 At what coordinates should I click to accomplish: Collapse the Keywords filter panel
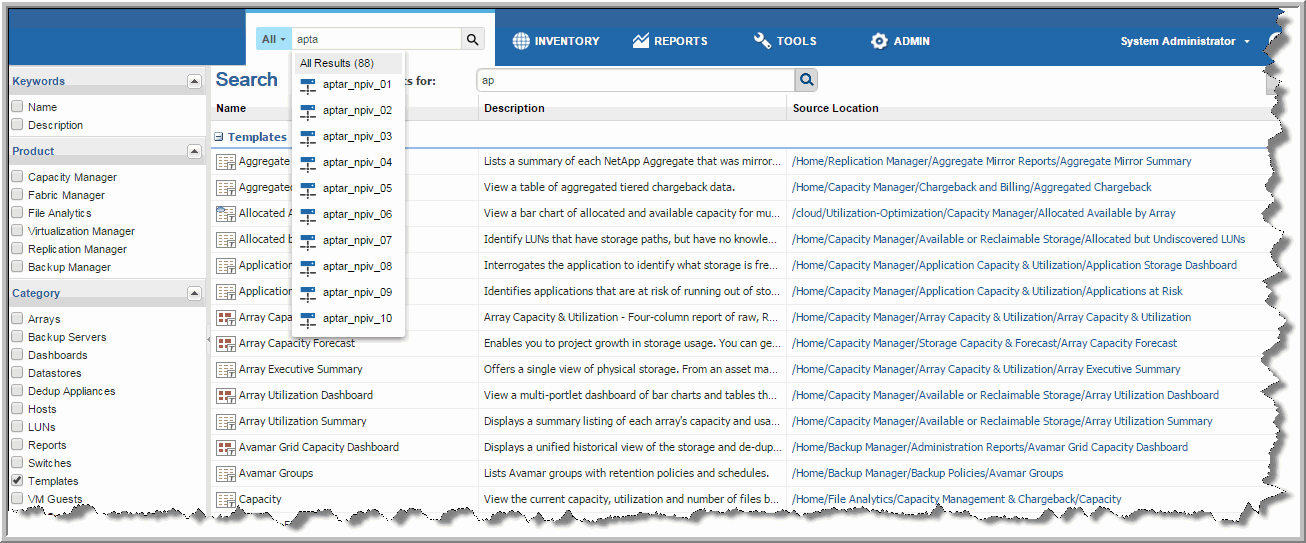point(194,81)
